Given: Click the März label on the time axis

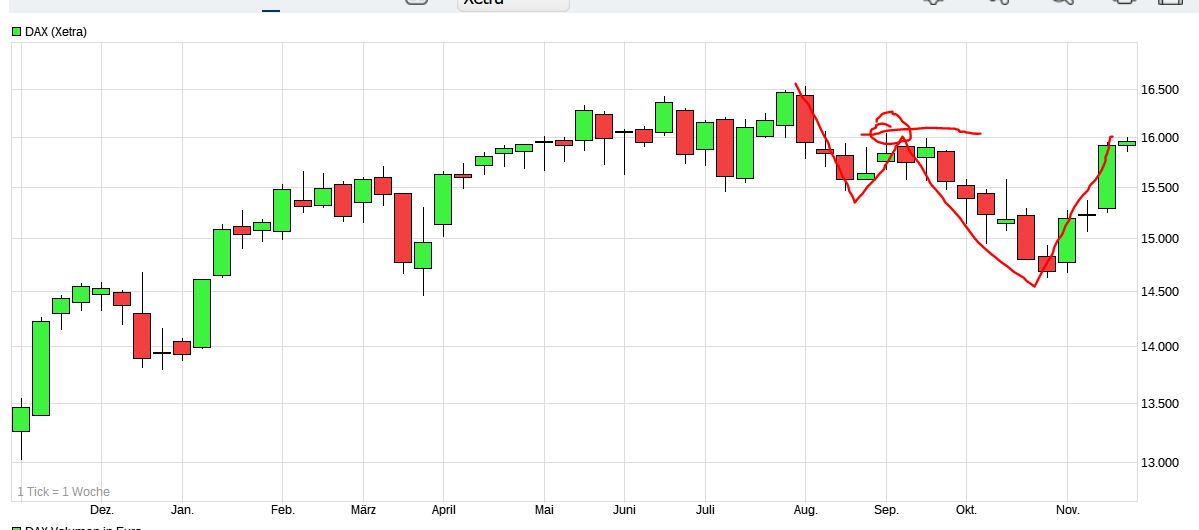Looking at the screenshot, I should tap(363, 510).
